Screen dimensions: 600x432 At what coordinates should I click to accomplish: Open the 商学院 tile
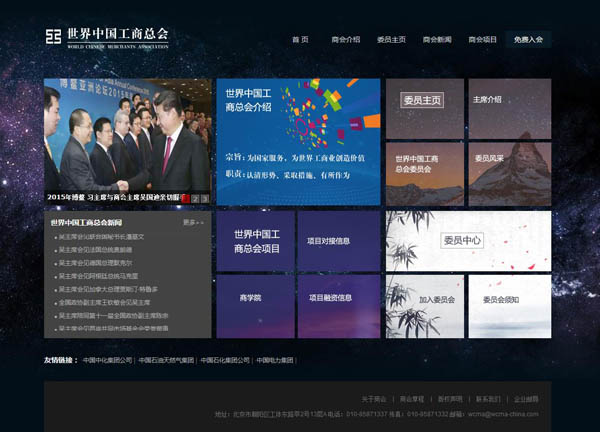[256, 307]
